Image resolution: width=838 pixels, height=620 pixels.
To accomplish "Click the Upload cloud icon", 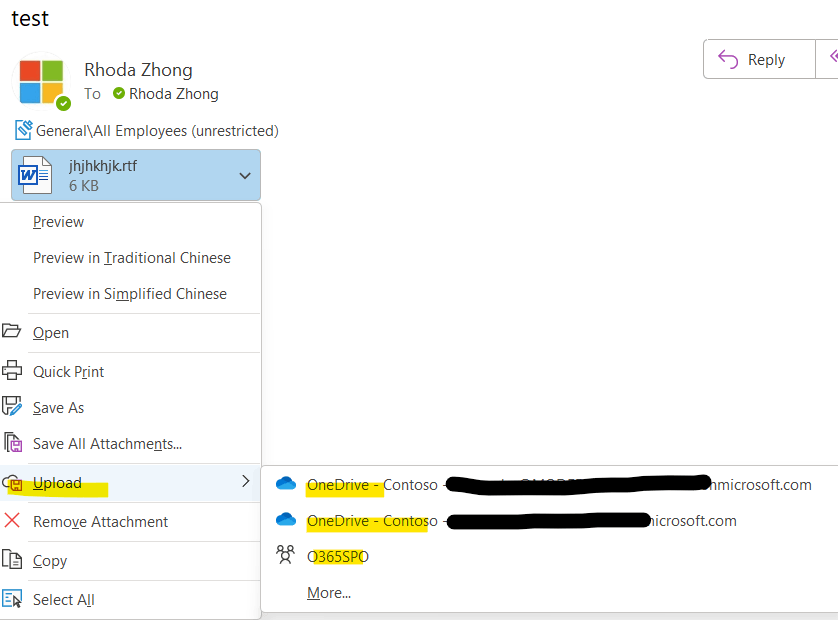I will pyautogui.click(x=13, y=484).
